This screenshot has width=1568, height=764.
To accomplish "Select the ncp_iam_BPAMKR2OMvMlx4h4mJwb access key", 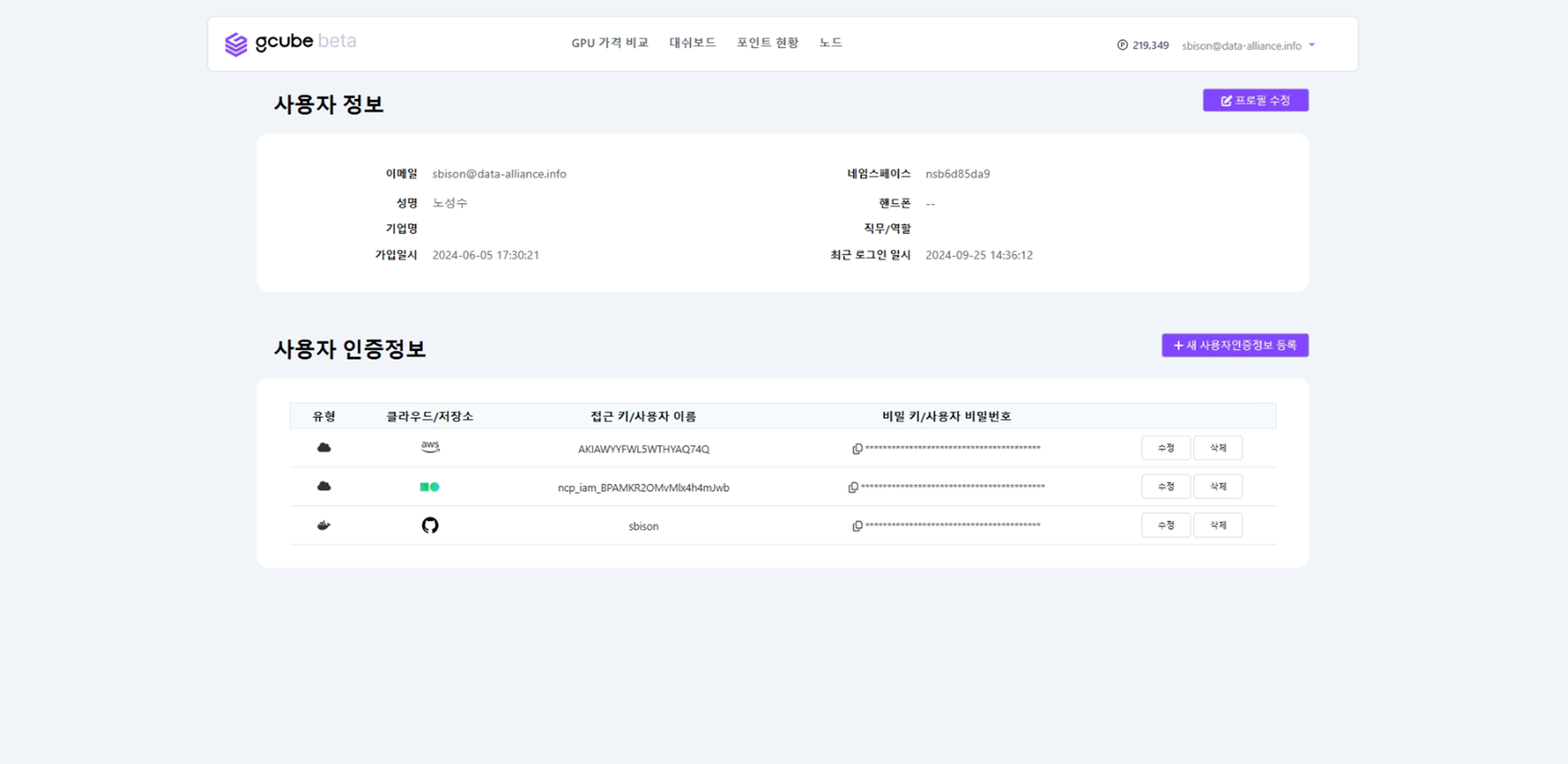I will click(x=644, y=487).
